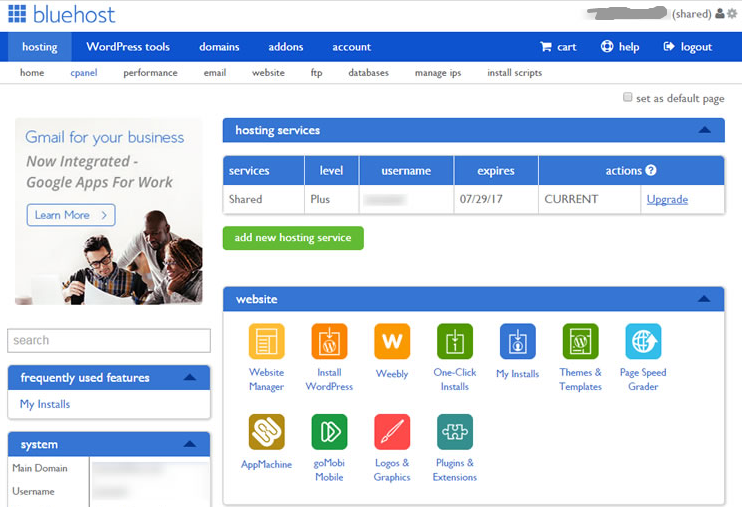This screenshot has height=507, width=742.
Task: Click the Username label in system panel
Action: click(x=33, y=491)
